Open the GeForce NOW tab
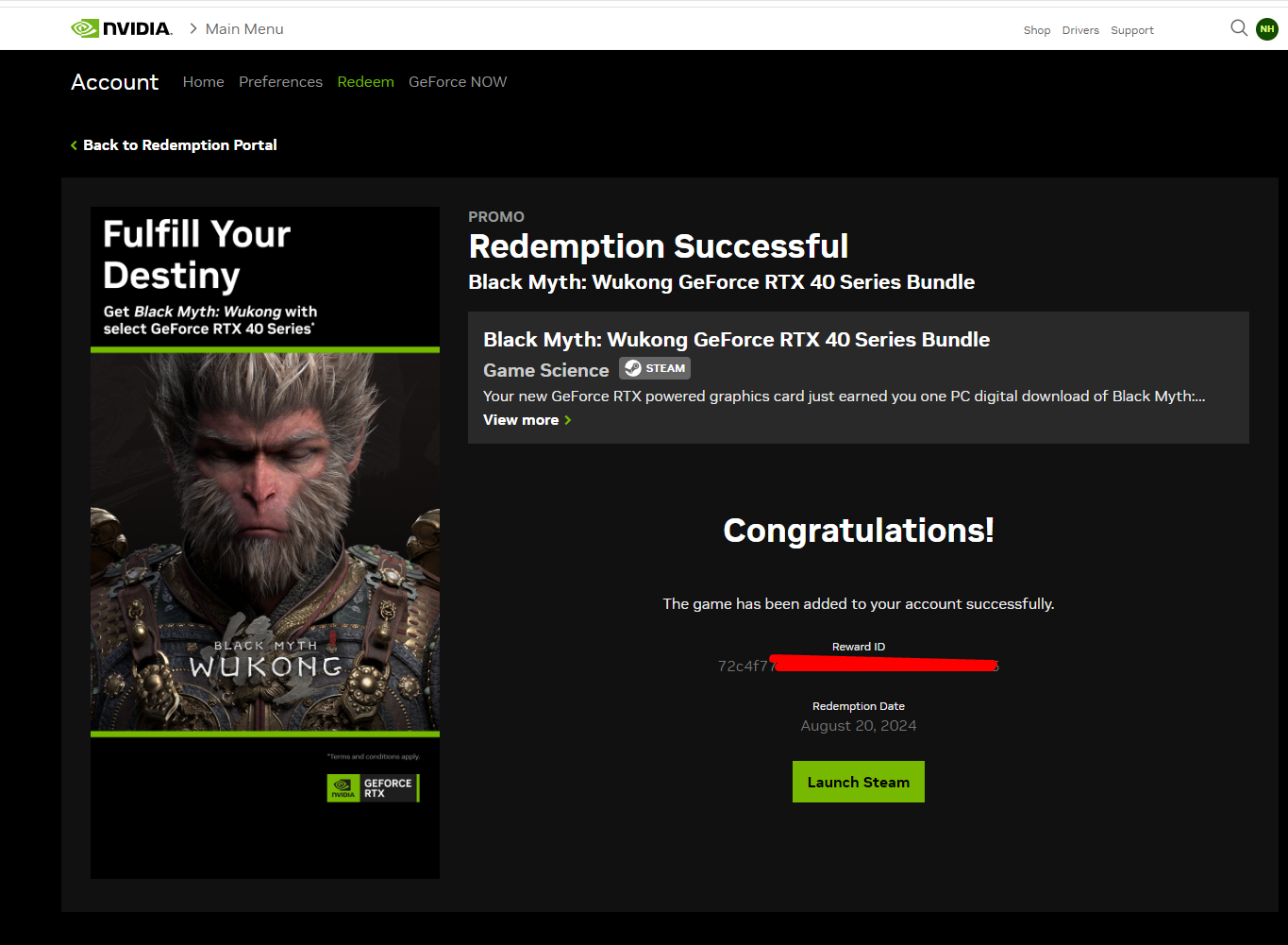The height and width of the screenshot is (945, 1288). (x=458, y=82)
